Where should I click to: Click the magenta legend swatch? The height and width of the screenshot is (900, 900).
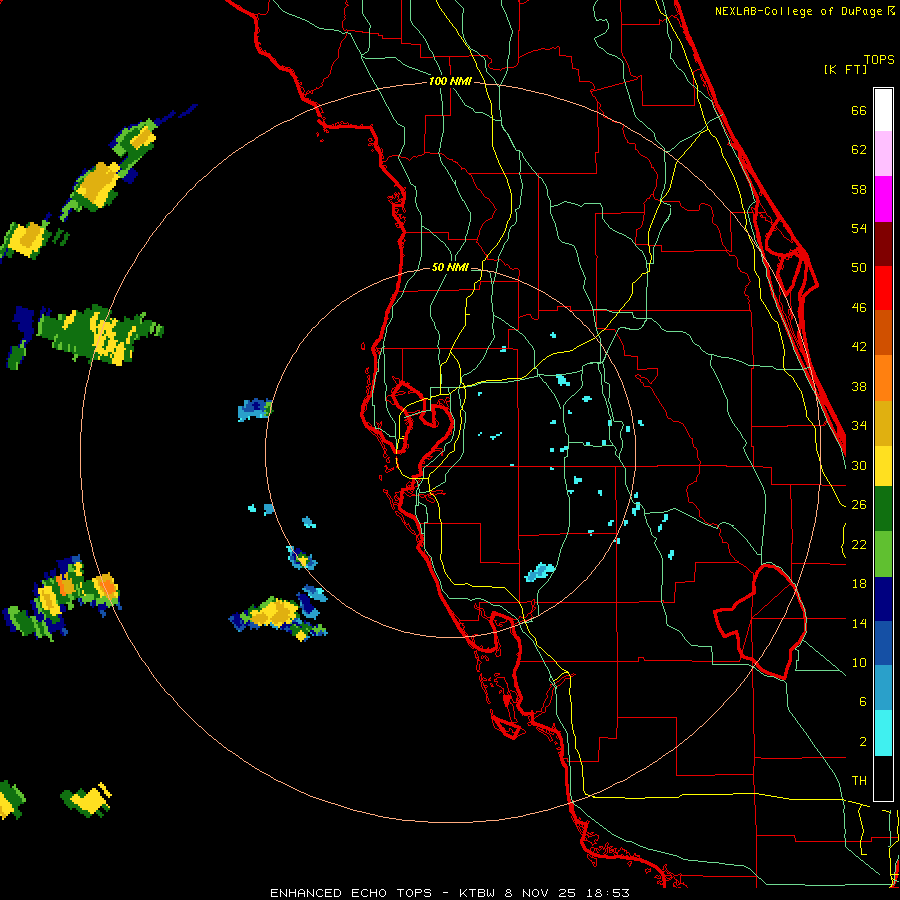coord(883,199)
